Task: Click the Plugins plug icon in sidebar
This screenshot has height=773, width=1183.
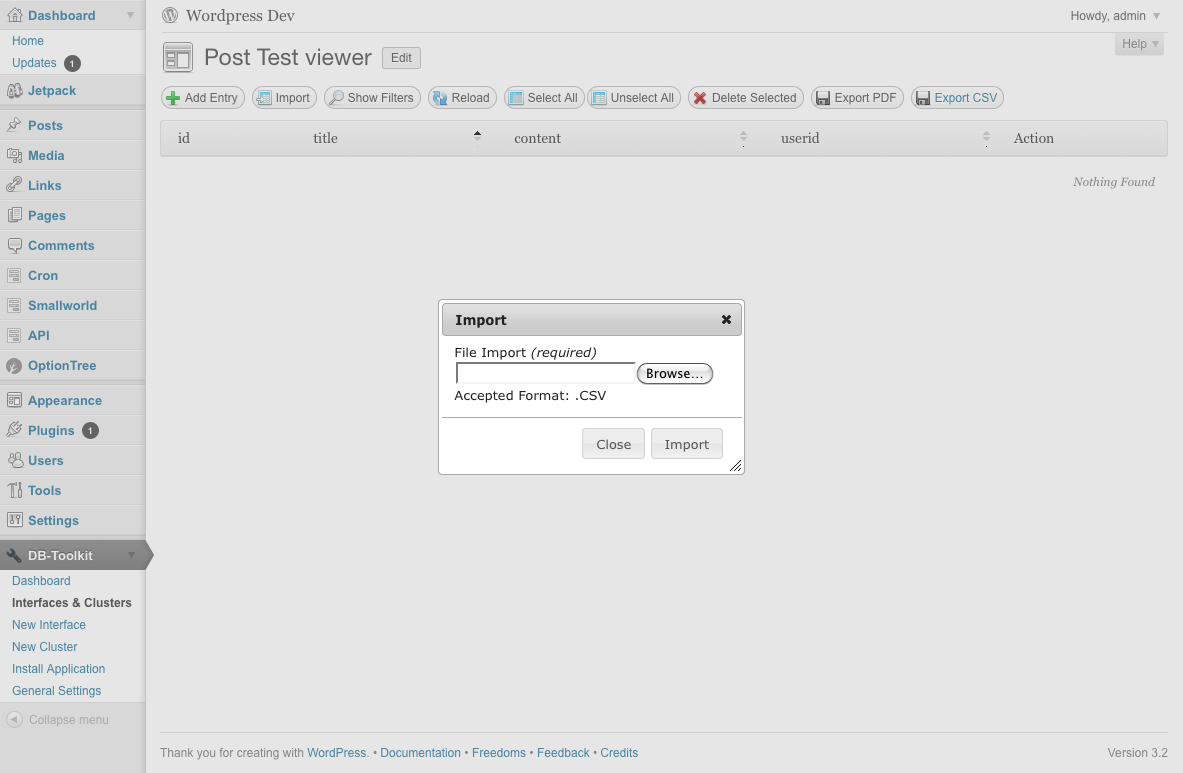Action: tap(14, 430)
